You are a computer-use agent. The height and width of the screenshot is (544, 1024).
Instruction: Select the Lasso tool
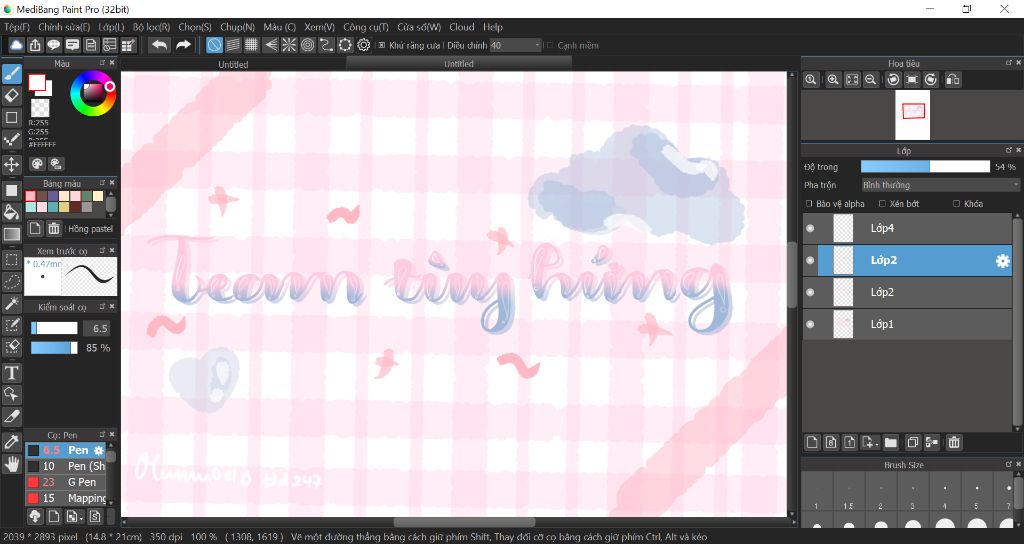[12, 281]
